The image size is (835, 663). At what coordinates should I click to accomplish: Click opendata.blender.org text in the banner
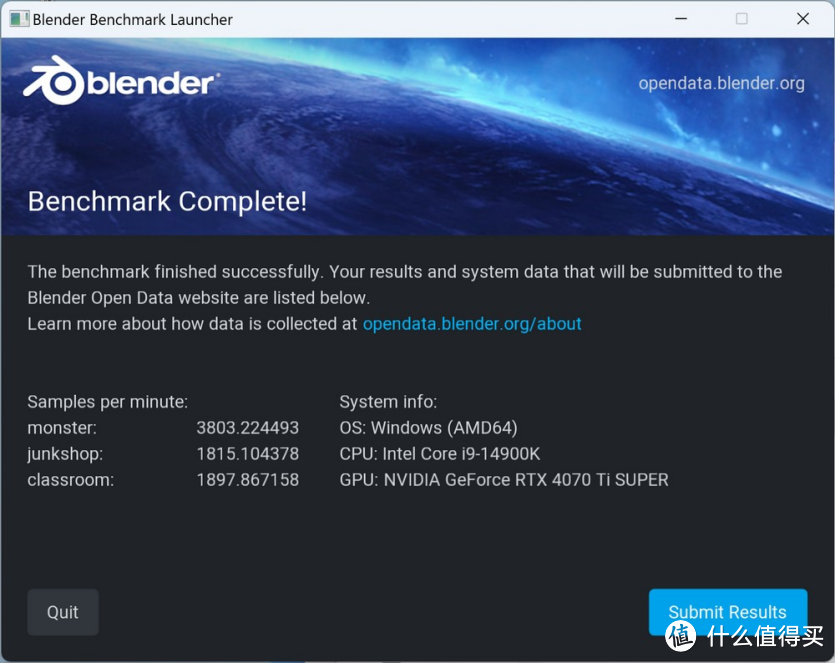click(x=721, y=84)
